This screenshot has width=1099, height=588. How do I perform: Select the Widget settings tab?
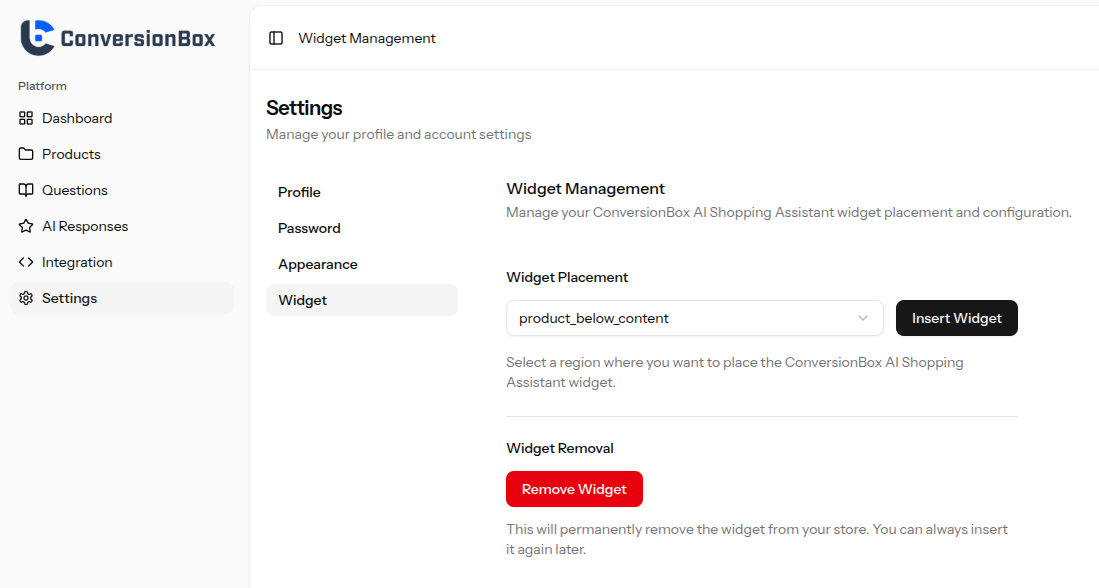[302, 300]
